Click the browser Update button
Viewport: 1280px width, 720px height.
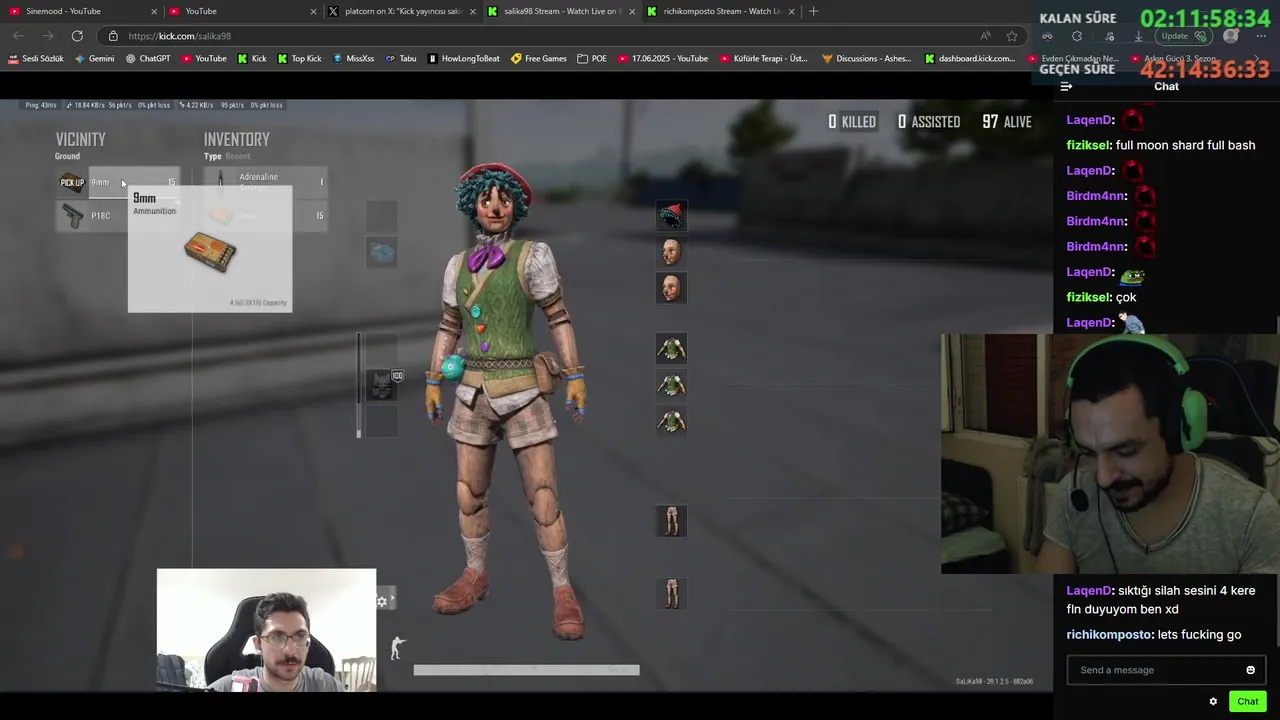(1184, 36)
